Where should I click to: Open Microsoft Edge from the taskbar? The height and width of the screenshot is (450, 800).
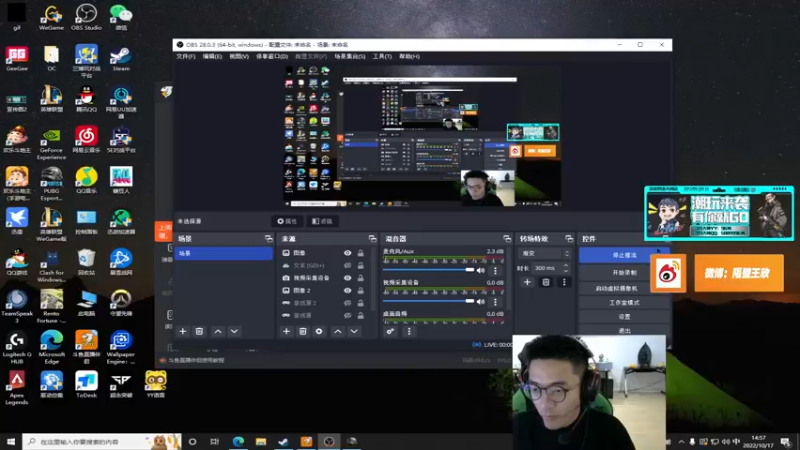coord(238,441)
